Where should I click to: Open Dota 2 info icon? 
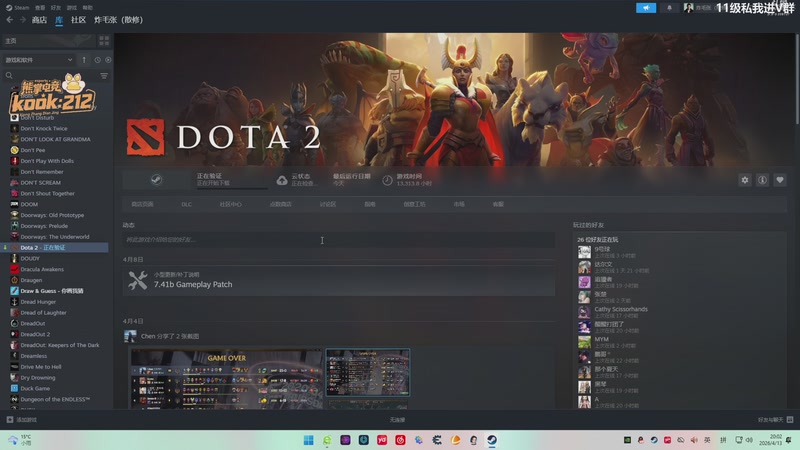(762, 180)
